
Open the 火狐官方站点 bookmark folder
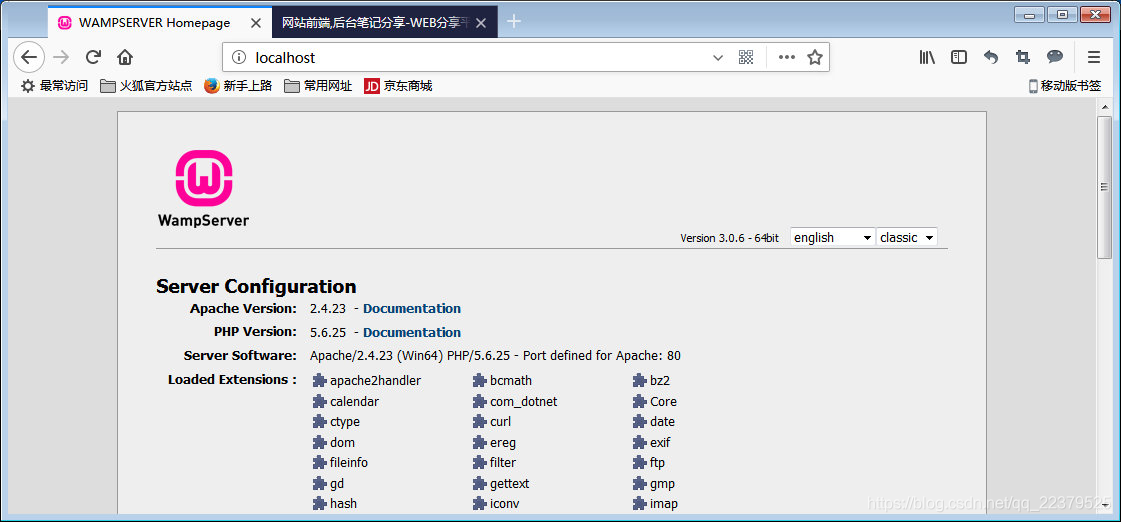coord(147,87)
